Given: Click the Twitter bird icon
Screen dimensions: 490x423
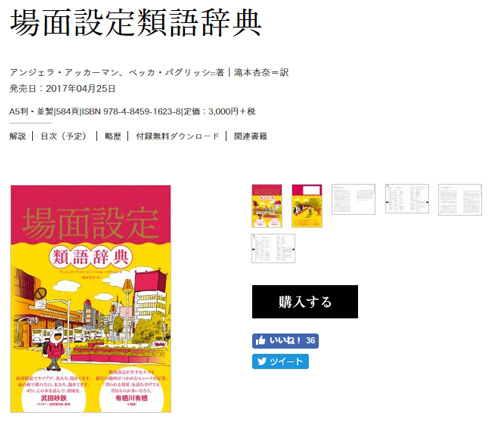Looking at the screenshot, I should pyautogui.click(x=262, y=362).
